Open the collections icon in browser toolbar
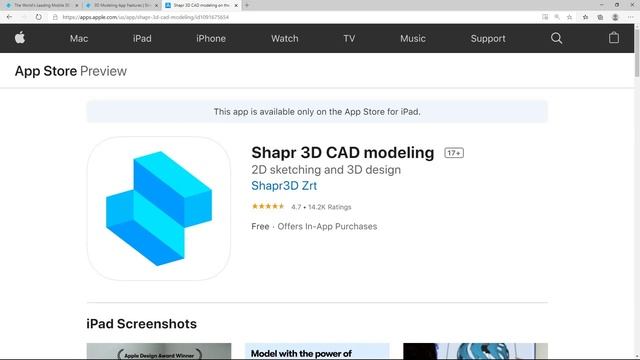640x360 pixels. [x=600, y=17]
